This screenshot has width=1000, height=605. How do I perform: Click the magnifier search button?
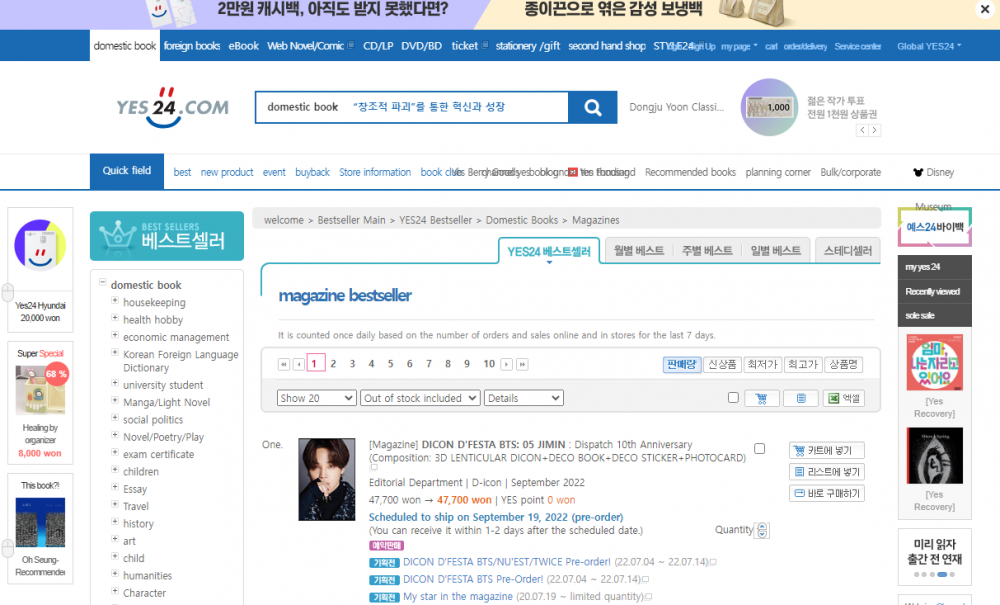(592, 107)
